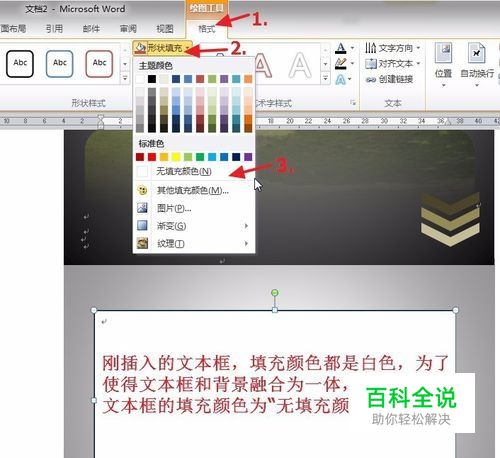Click the text outline pen icon
This screenshot has width=500, height=458.
(340, 63)
